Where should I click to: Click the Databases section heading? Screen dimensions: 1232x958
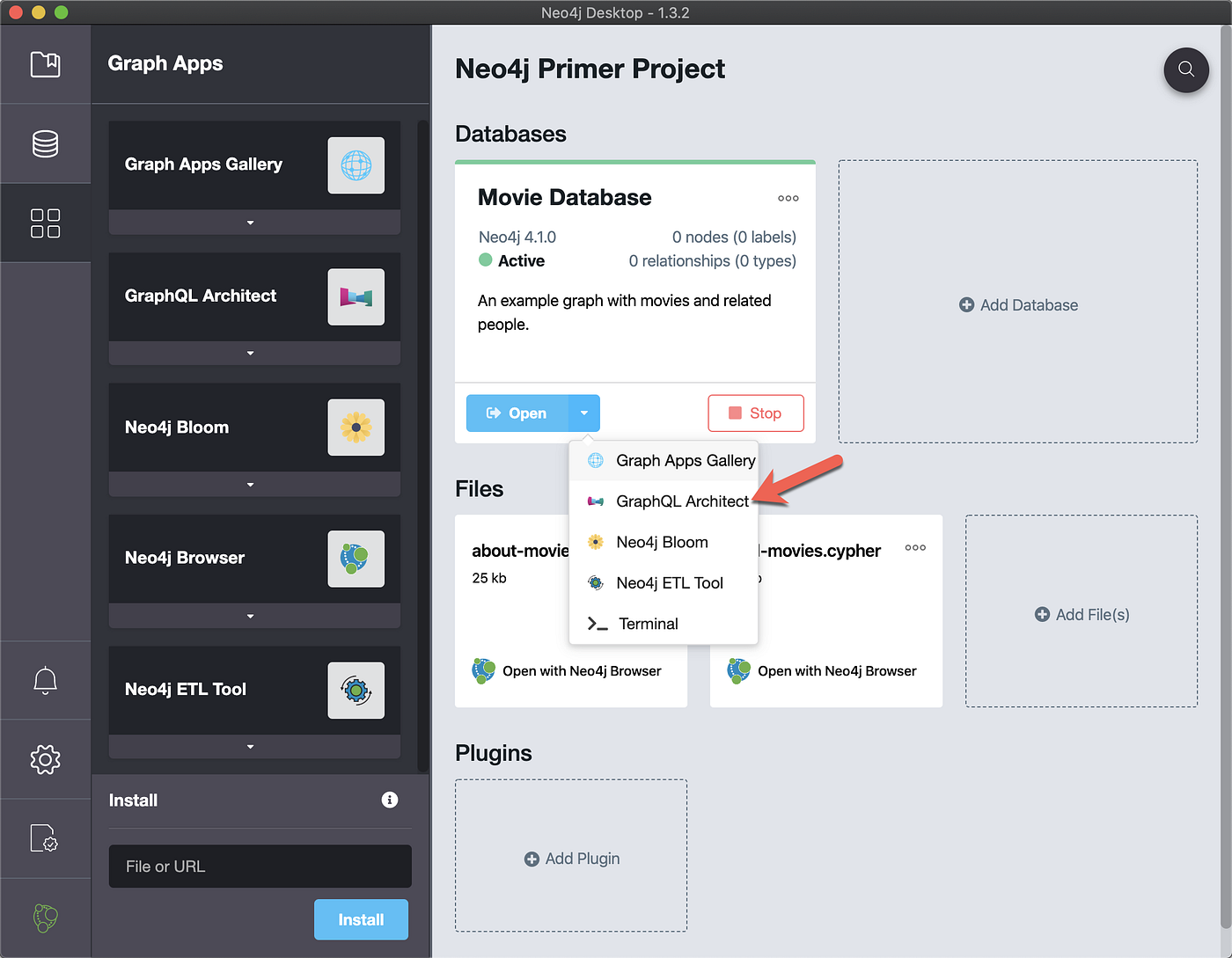pos(510,135)
